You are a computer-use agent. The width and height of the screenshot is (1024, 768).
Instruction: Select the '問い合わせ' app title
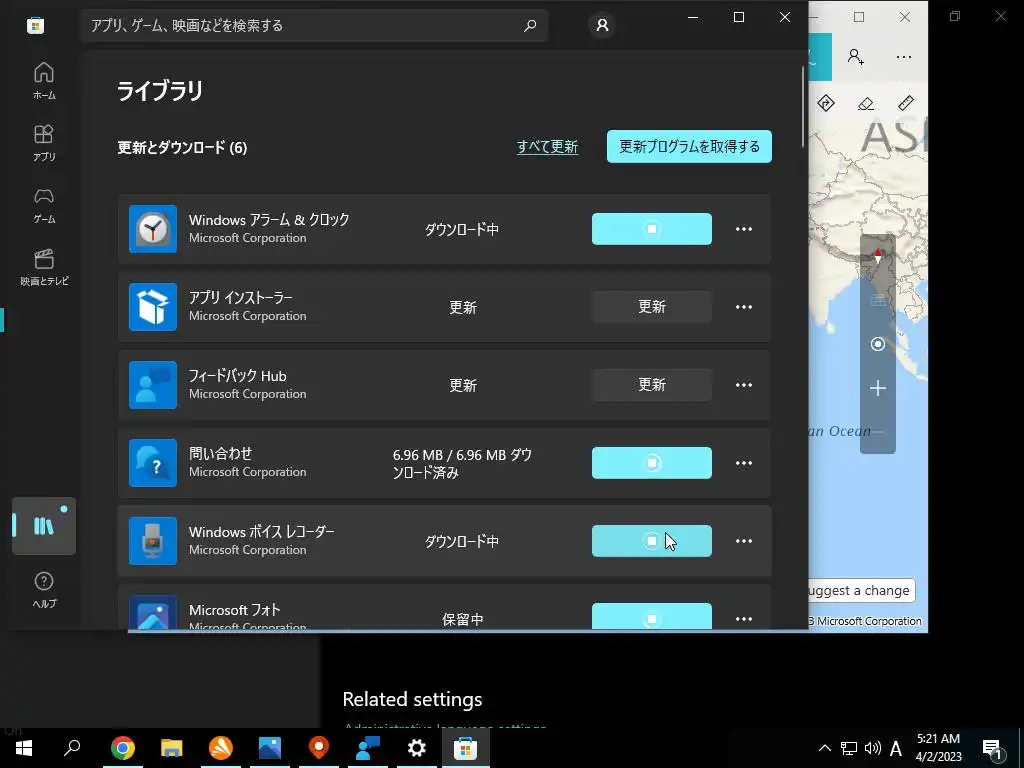click(221, 453)
